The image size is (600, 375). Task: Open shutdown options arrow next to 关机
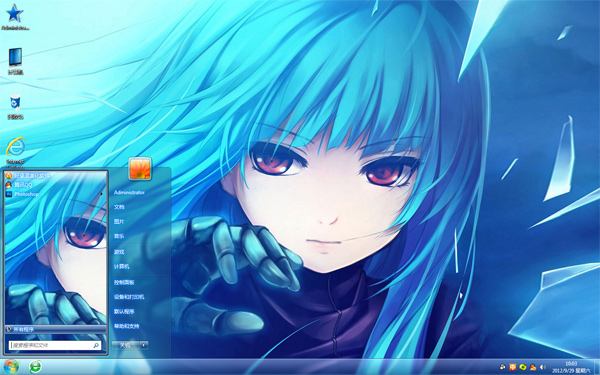point(143,345)
